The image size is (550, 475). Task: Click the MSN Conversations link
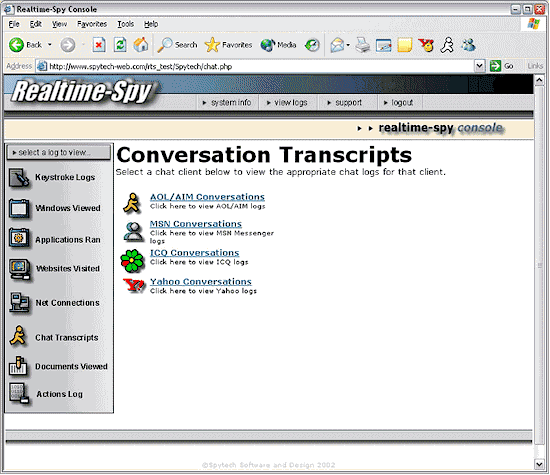click(x=196, y=224)
